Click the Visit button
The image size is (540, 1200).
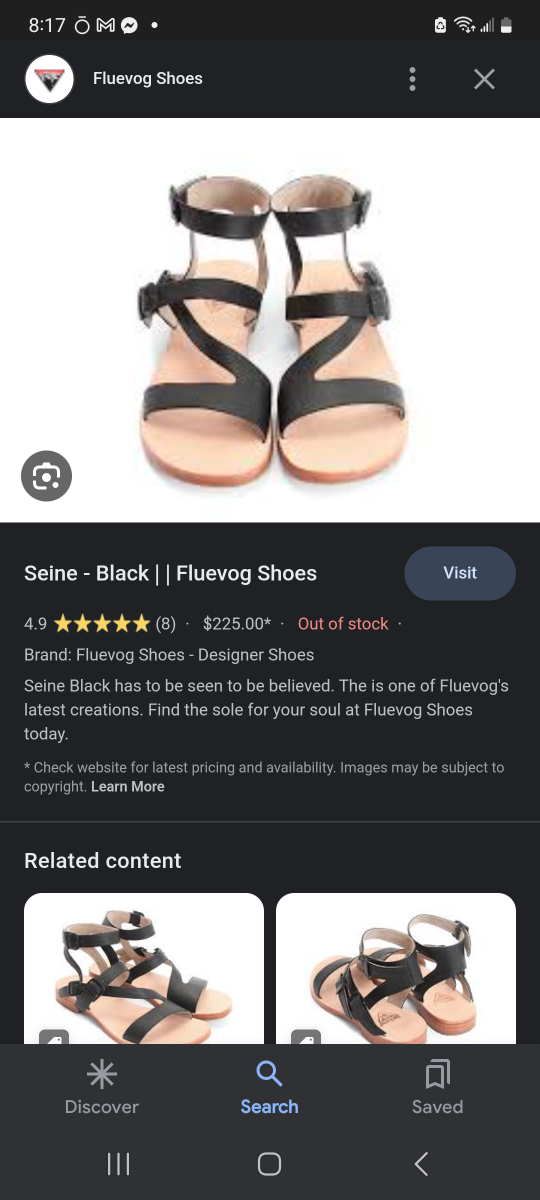(460, 573)
